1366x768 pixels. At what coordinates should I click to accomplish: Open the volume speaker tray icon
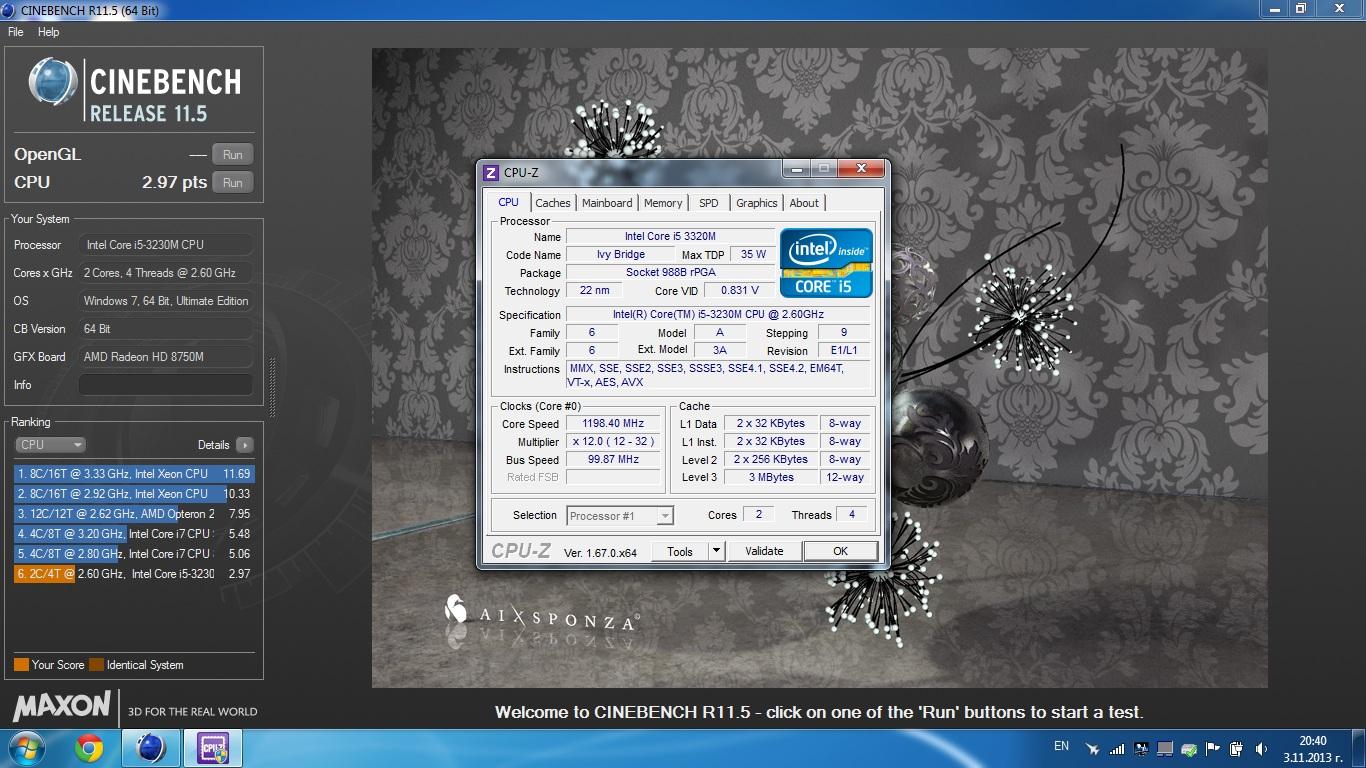click(x=1261, y=748)
